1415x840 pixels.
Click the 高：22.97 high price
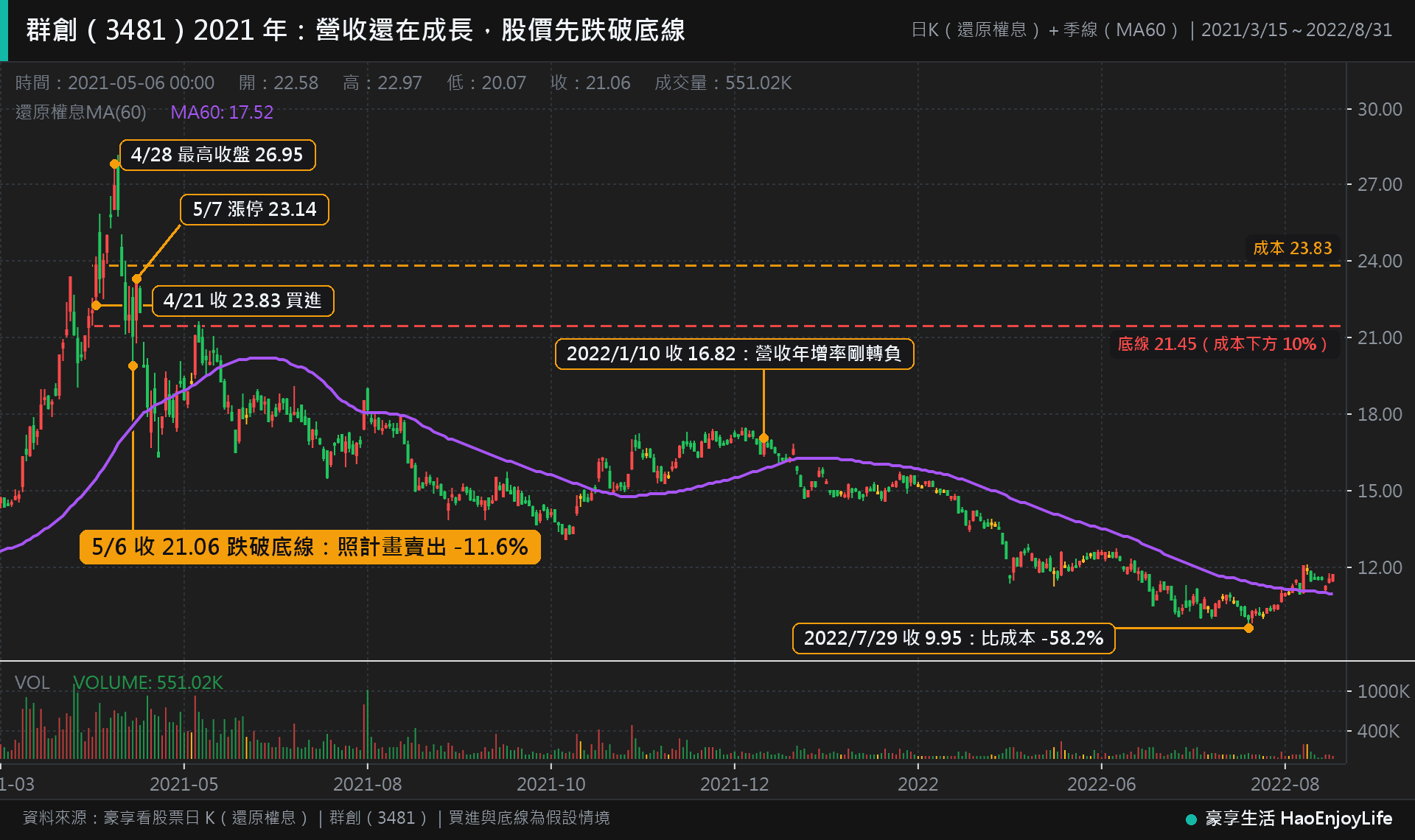382,83
